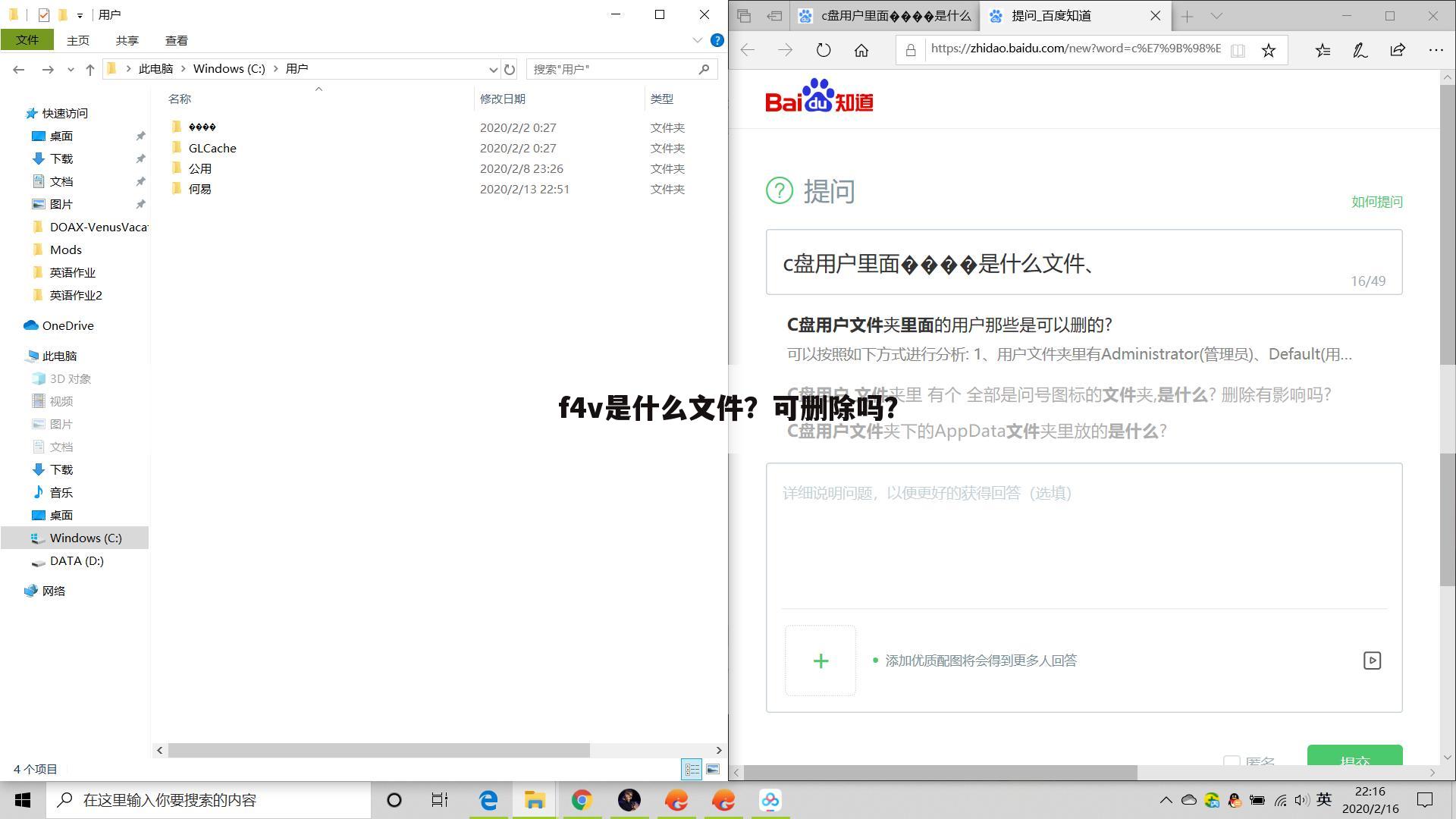
Task: Open suggestion C盘用户文件夹里面的用户那些是可以删的
Action: click(949, 325)
